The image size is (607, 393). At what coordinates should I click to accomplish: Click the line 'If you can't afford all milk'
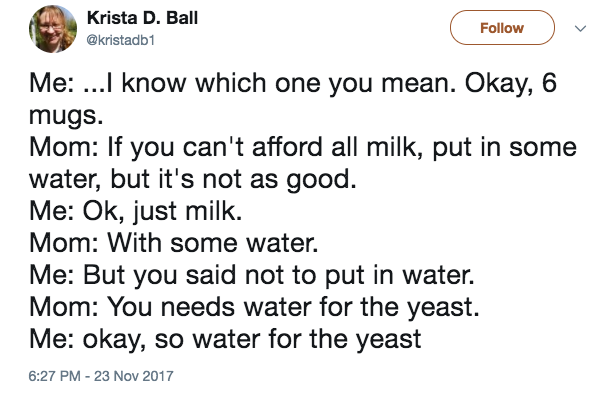coord(264,148)
